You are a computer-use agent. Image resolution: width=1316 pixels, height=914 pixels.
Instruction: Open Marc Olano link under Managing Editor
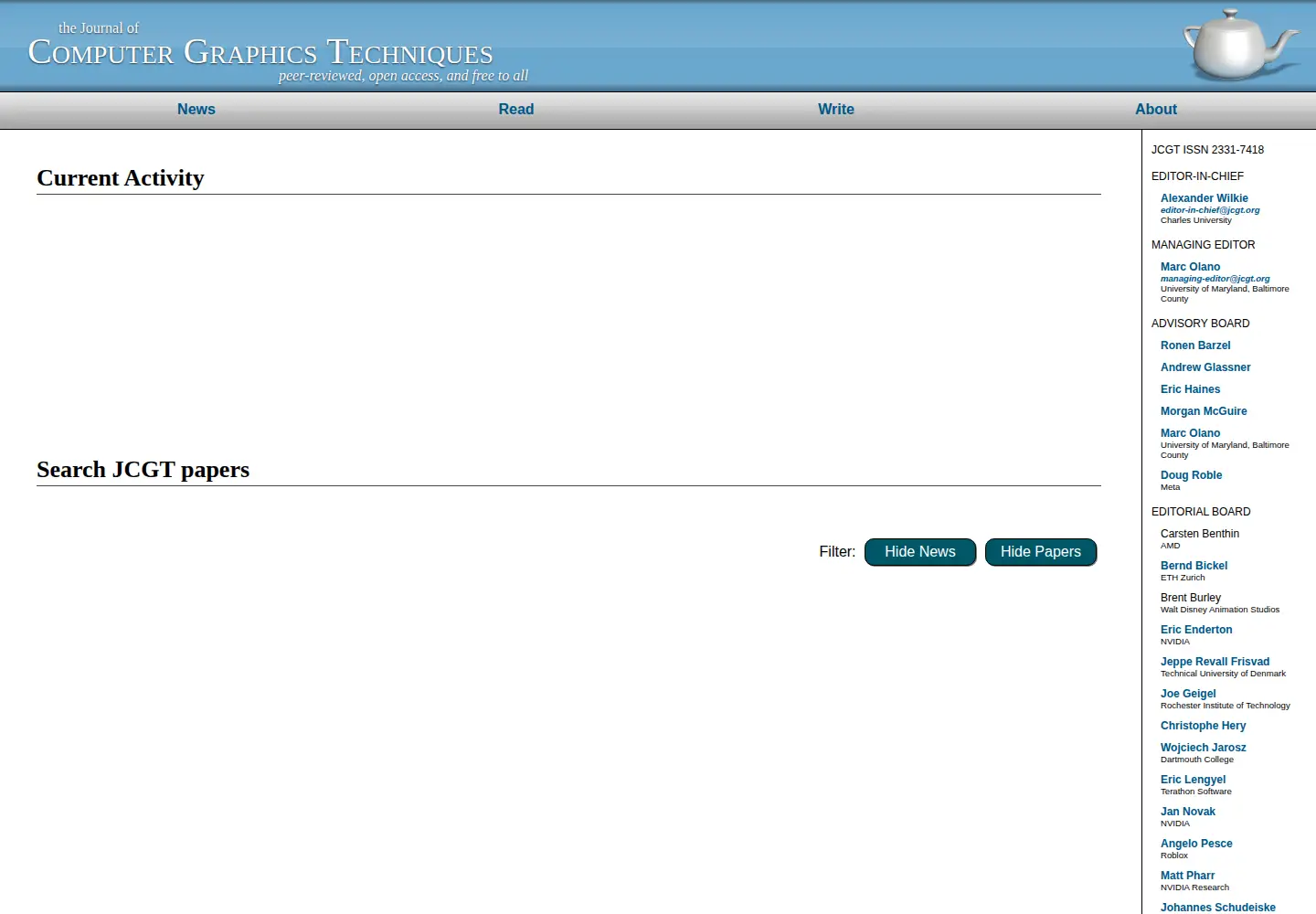[1190, 267]
